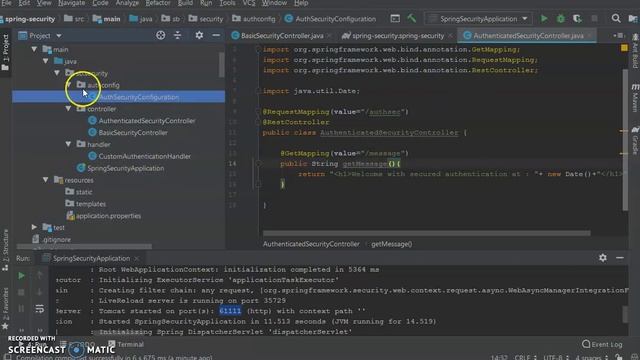Click CRLF line separator in status bar

(x=522, y=357)
